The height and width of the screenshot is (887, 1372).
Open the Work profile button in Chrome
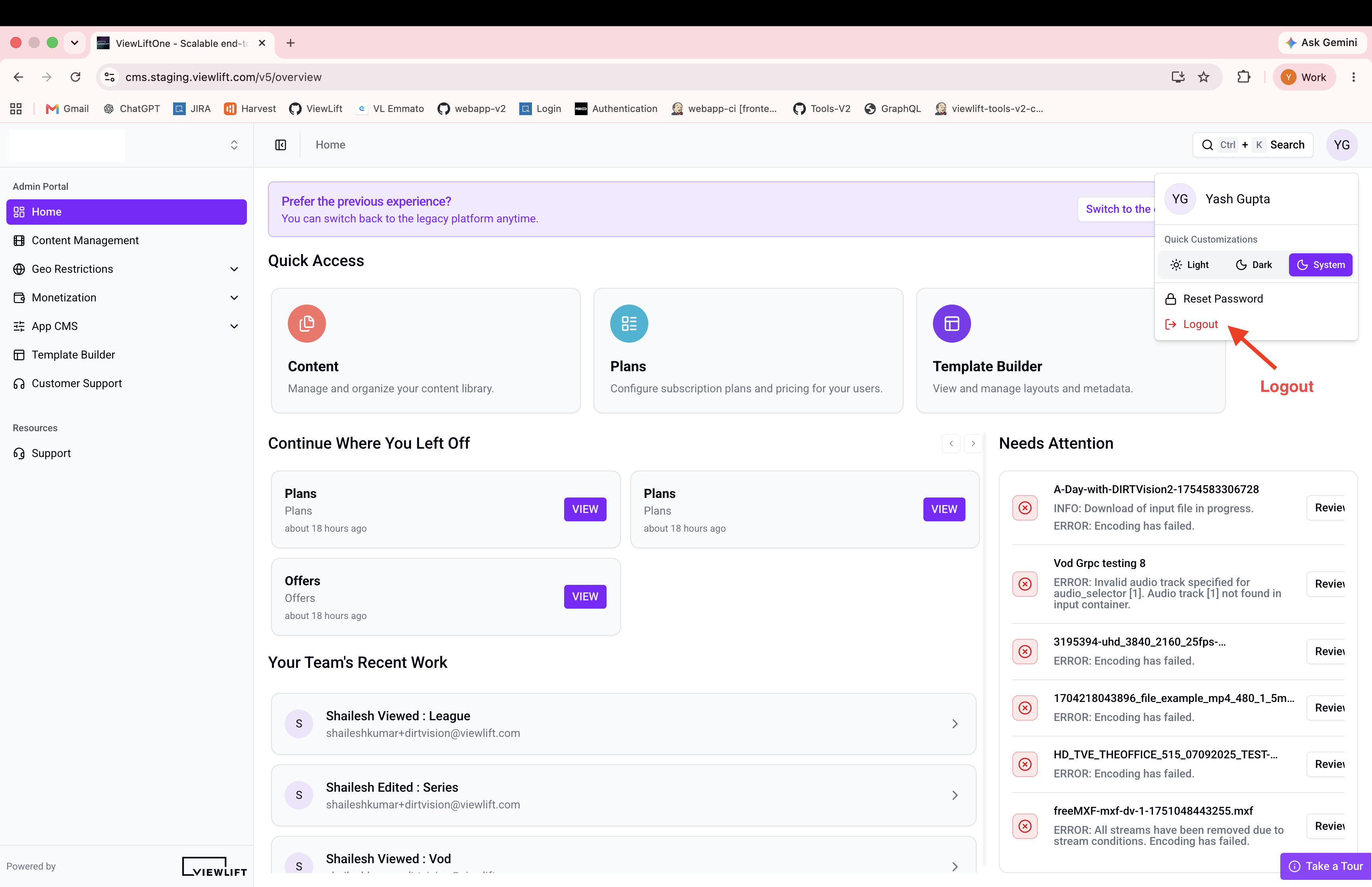point(1303,77)
